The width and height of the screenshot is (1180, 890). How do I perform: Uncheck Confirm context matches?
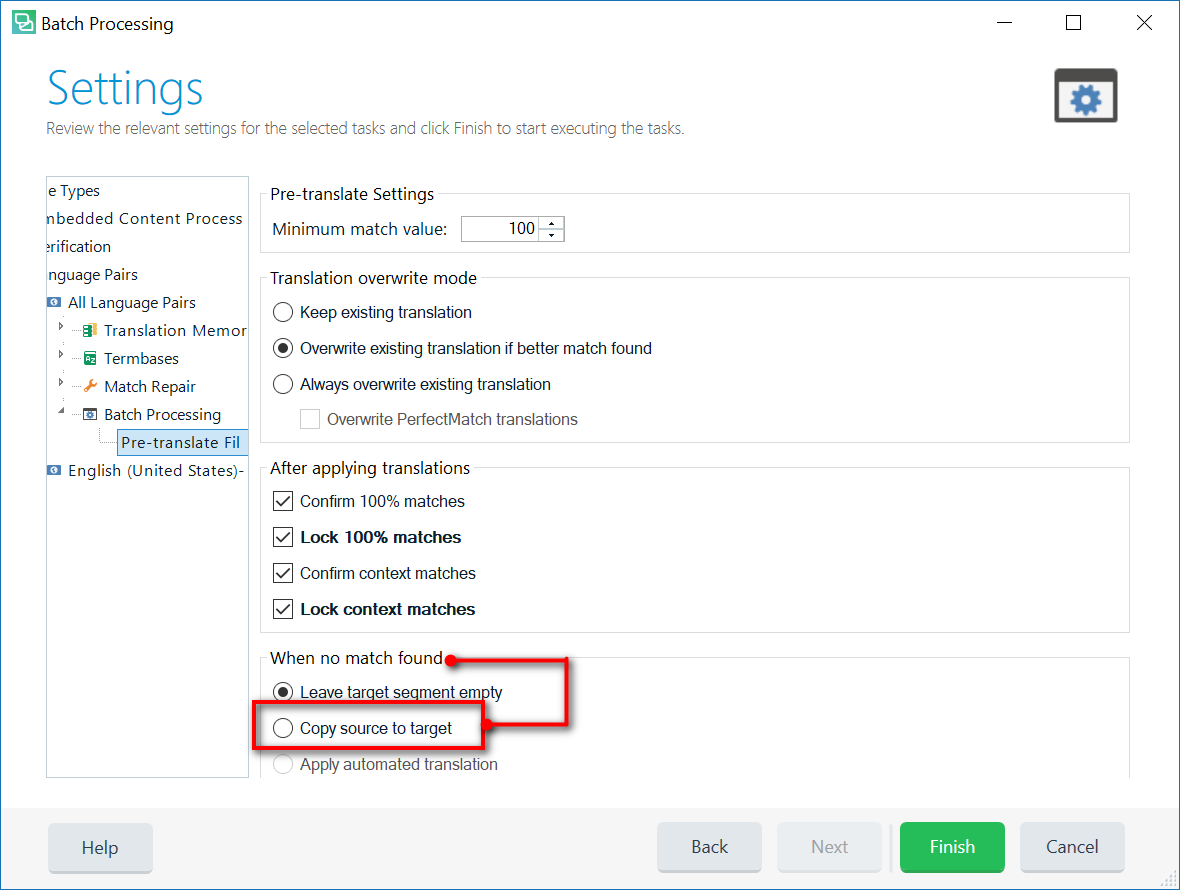point(283,573)
